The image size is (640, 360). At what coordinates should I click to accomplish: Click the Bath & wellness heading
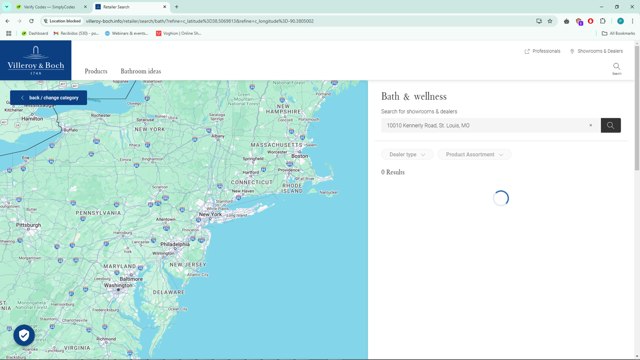[414, 96]
